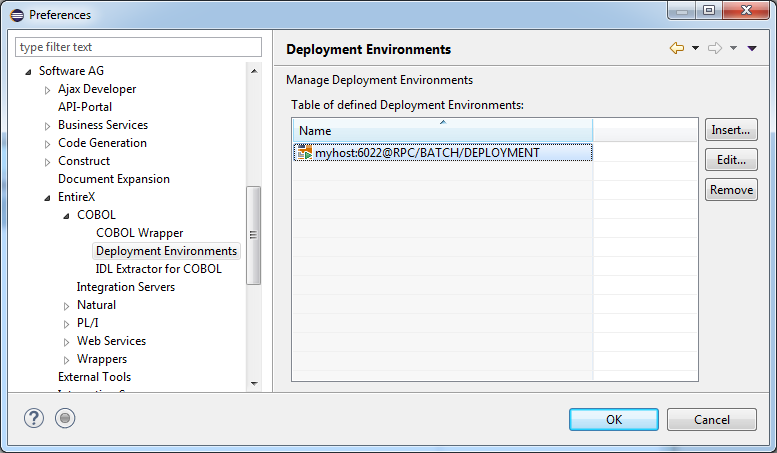Image resolution: width=777 pixels, height=453 pixels.
Task: Select Web Services tree item label
Action: click(111, 341)
